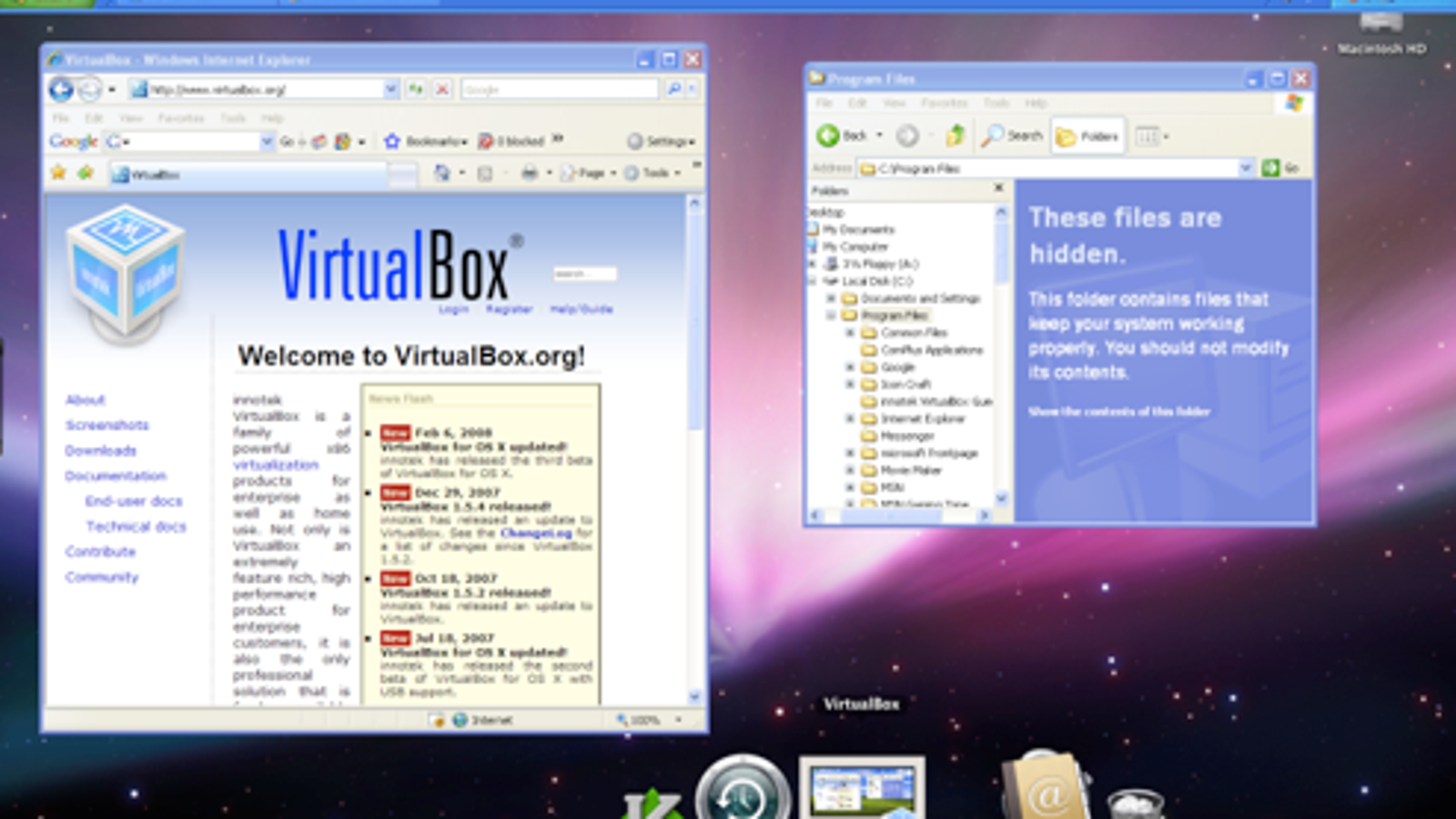Click the VirtualBox cube logo
The width and height of the screenshot is (1456, 819).
(125, 273)
